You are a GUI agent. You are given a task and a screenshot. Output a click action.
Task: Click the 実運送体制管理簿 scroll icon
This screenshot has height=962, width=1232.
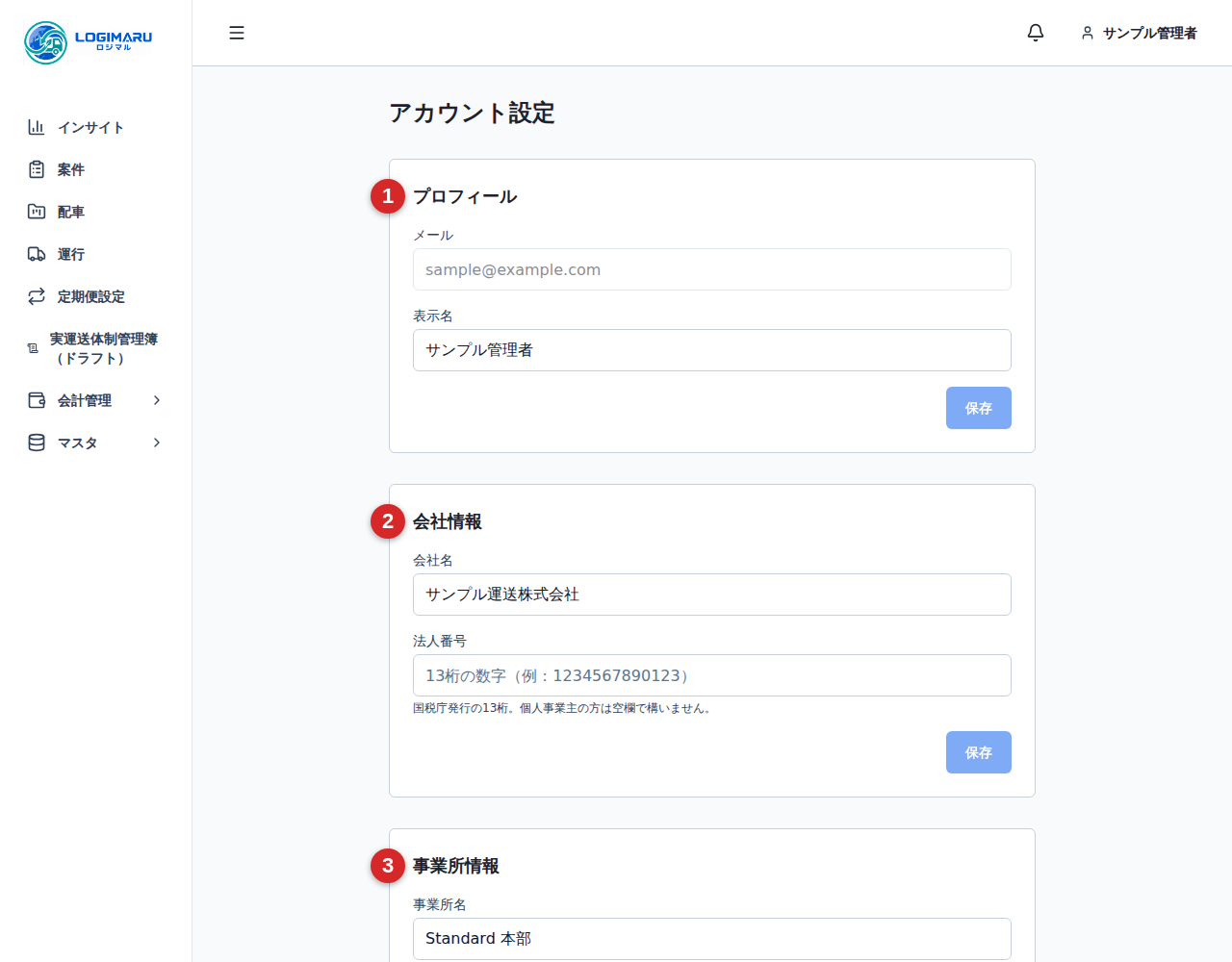(33, 348)
